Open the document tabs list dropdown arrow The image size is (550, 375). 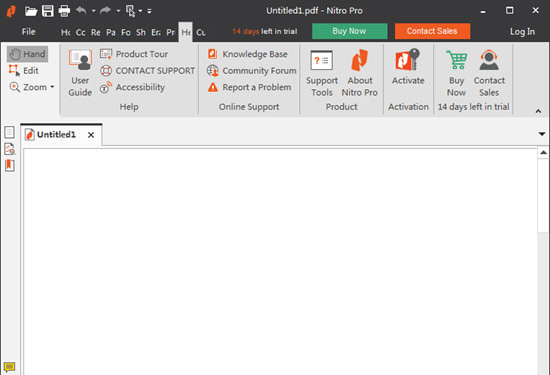[x=542, y=134]
